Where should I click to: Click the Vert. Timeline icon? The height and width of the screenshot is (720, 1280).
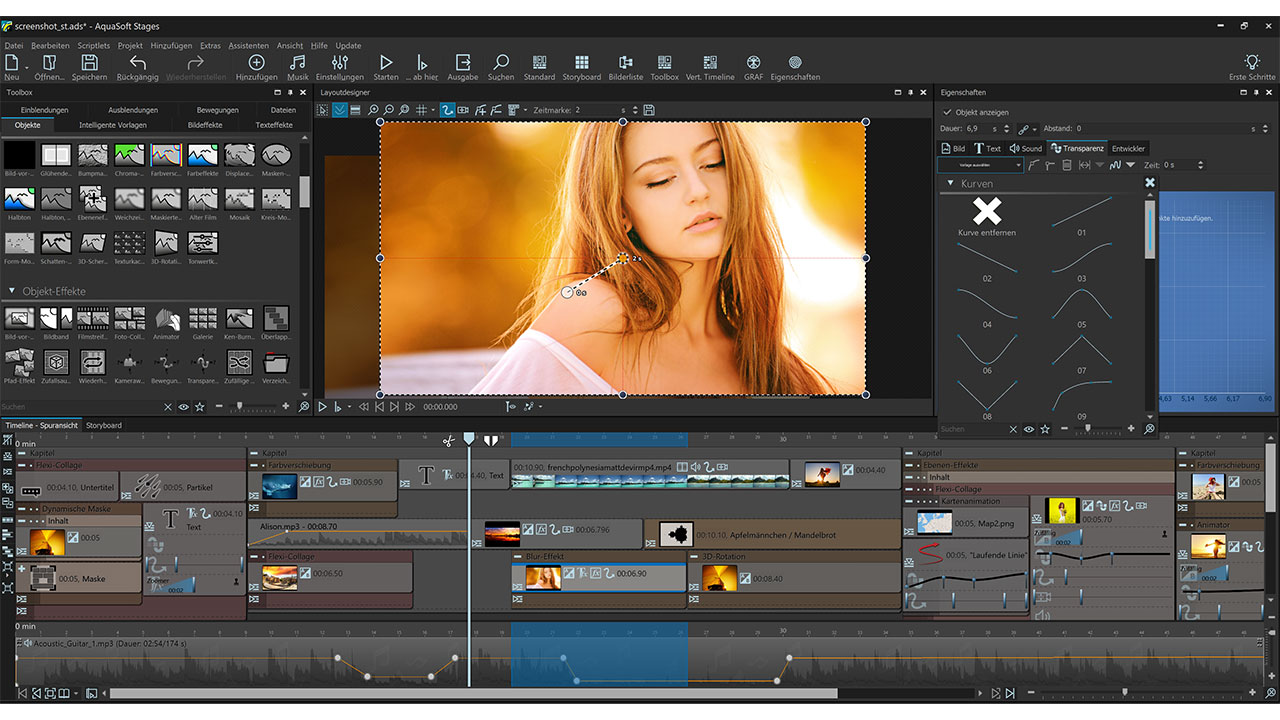[x=710, y=64]
